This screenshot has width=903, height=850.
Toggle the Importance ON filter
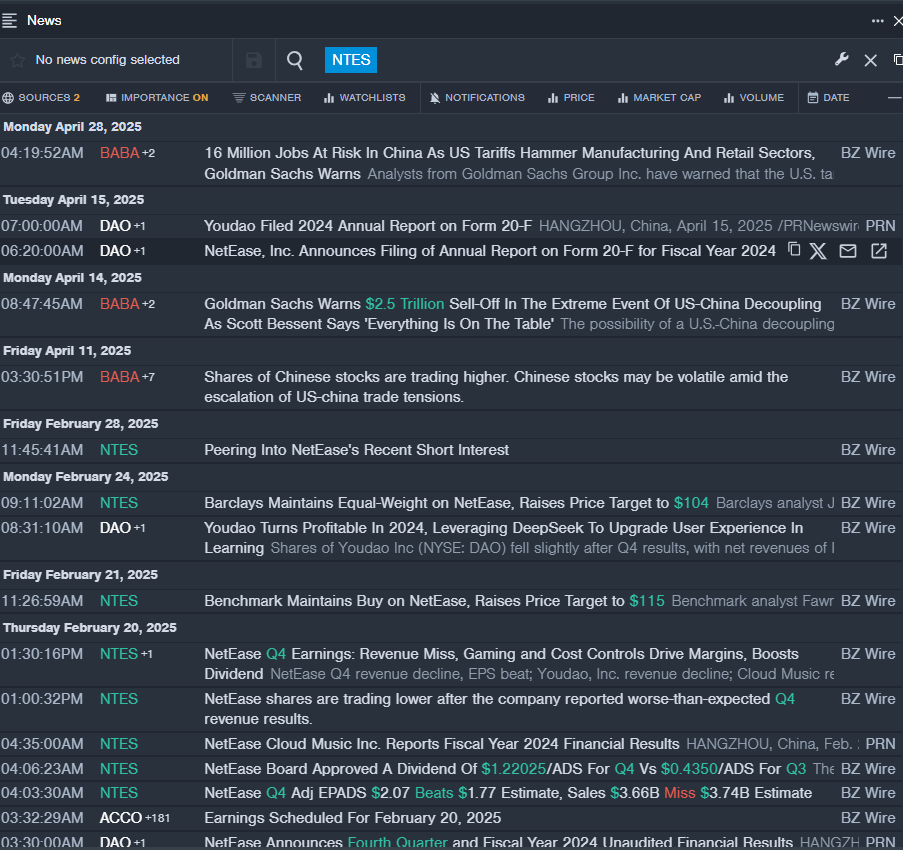(x=157, y=98)
